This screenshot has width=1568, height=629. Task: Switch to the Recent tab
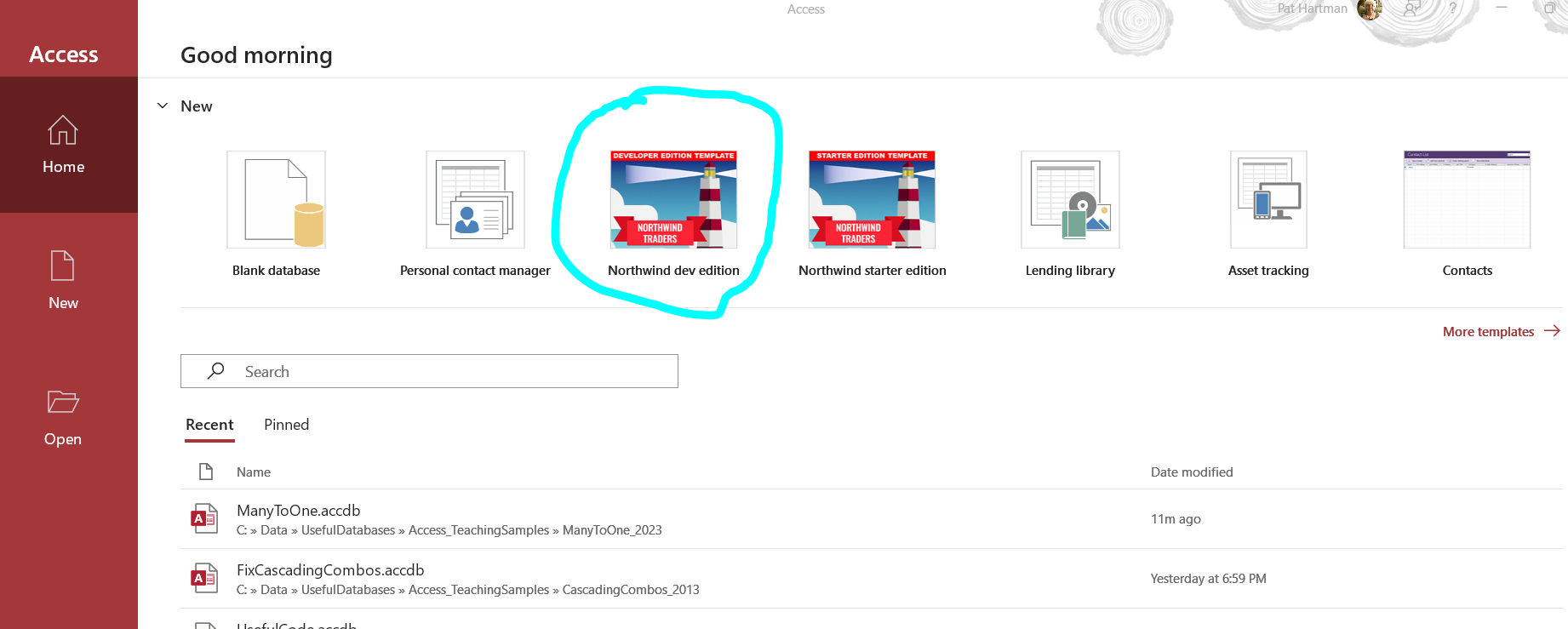pyautogui.click(x=209, y=425)
